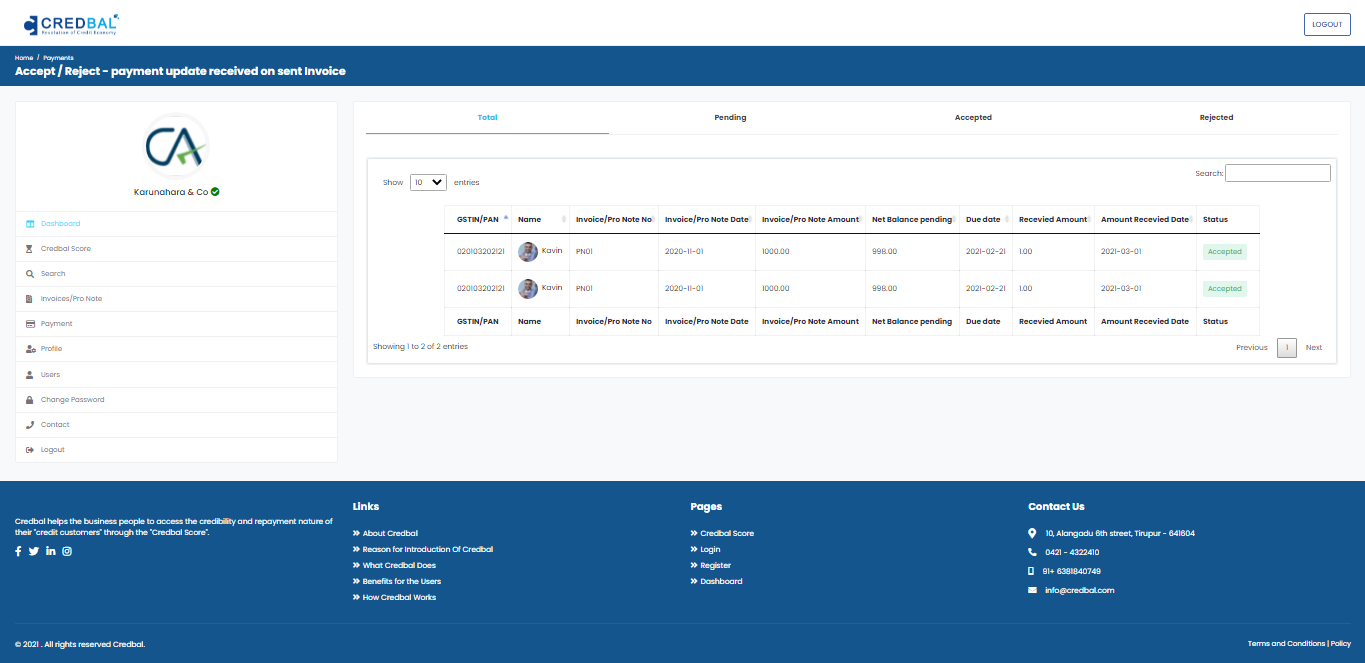
Task: Open the How Credbal Works link
Action: click(x=399, y=597)
